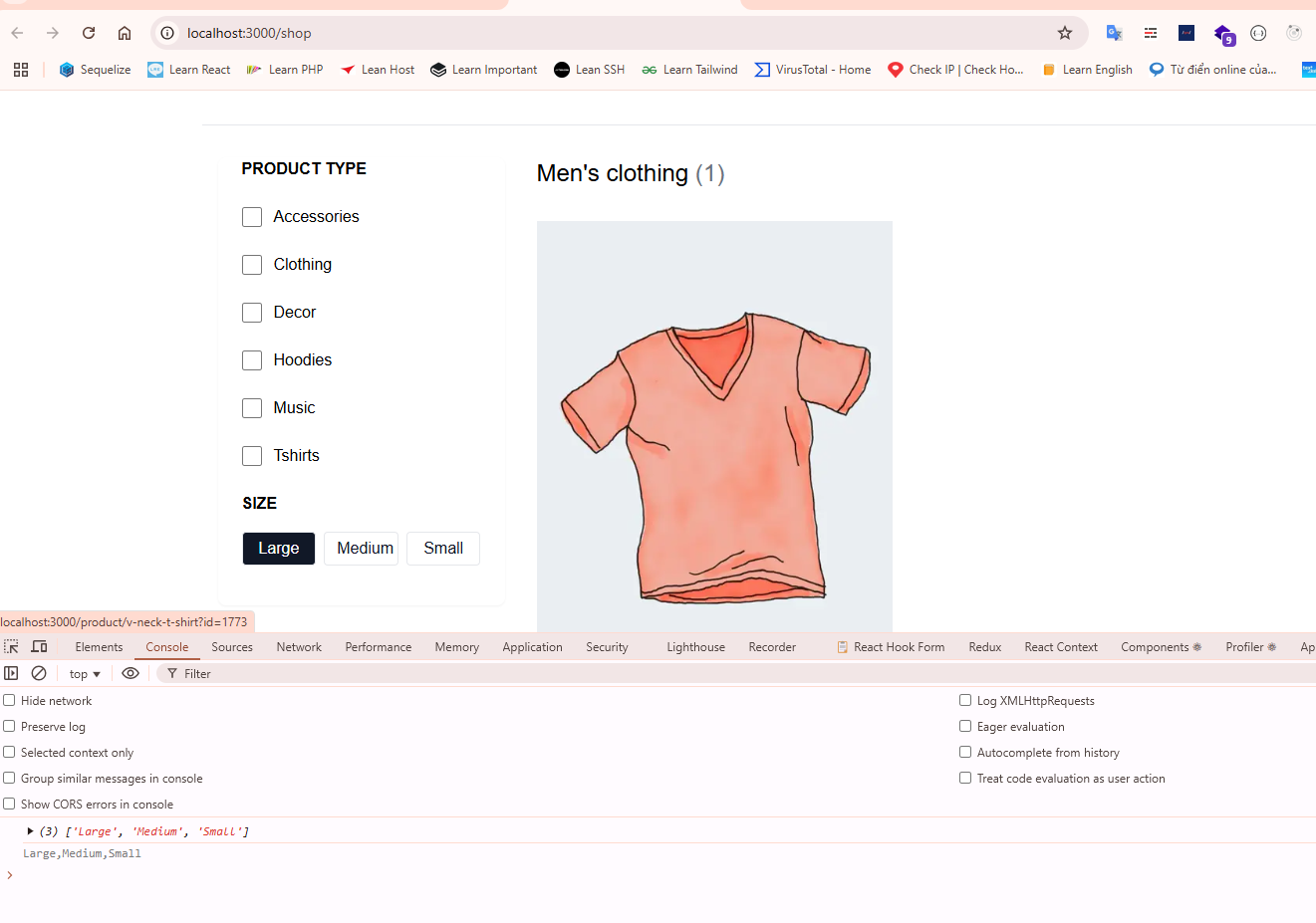Check the Accessories product type checkbox

point(252,217)
